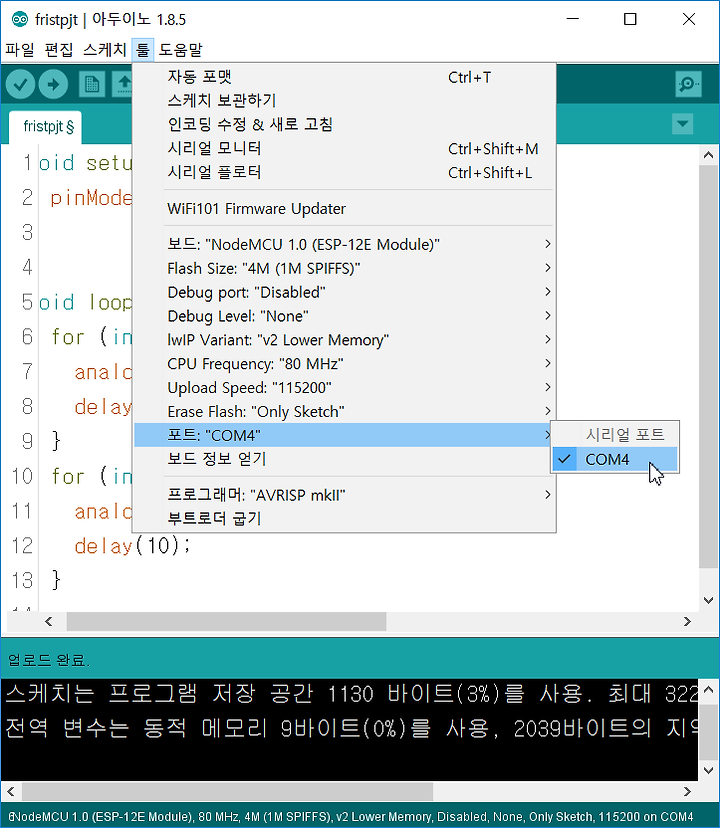The image size is (720, 828).
Task: Expand the Flash Size submenu
Action: [344, 268]
